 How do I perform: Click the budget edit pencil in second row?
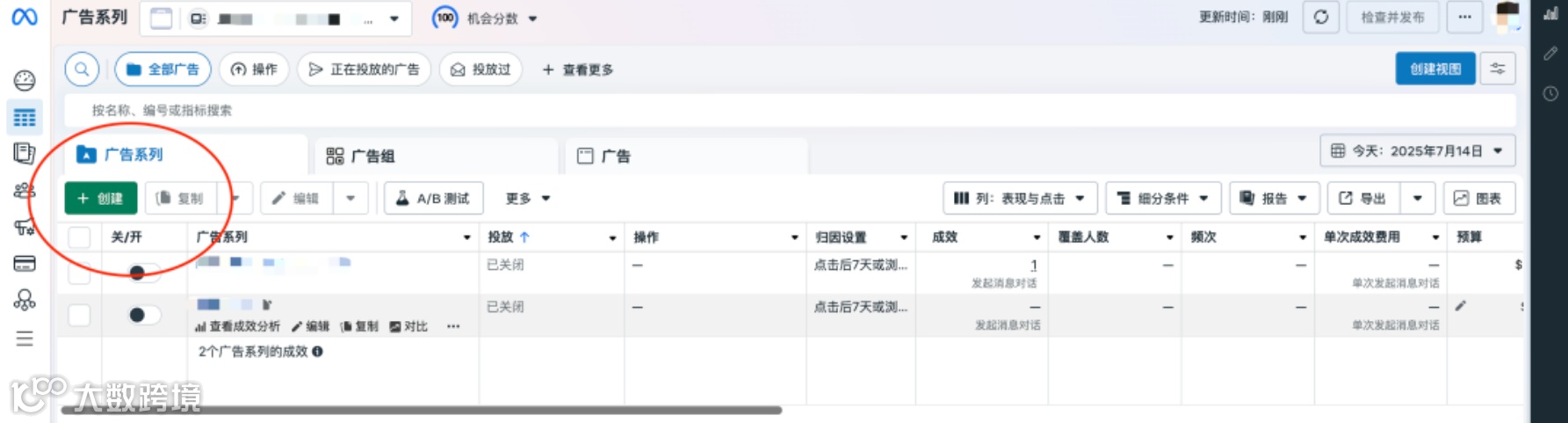[x=1460, y=305]
